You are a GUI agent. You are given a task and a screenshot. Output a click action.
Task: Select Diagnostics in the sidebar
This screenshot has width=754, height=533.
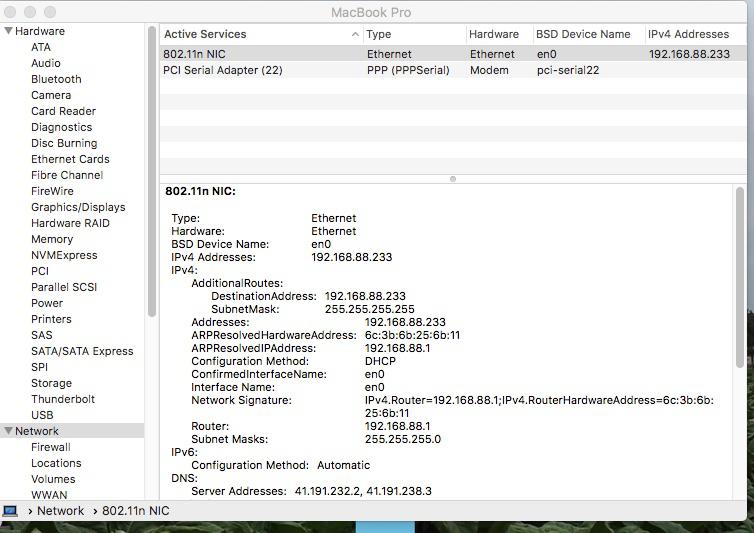click(62, 127)
